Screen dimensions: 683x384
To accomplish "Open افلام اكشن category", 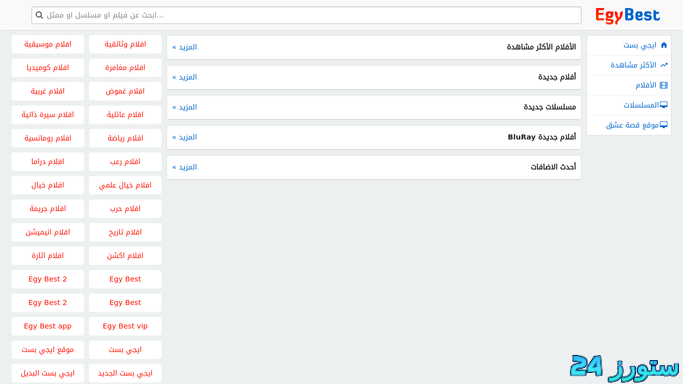I will (x=125, y=256).
